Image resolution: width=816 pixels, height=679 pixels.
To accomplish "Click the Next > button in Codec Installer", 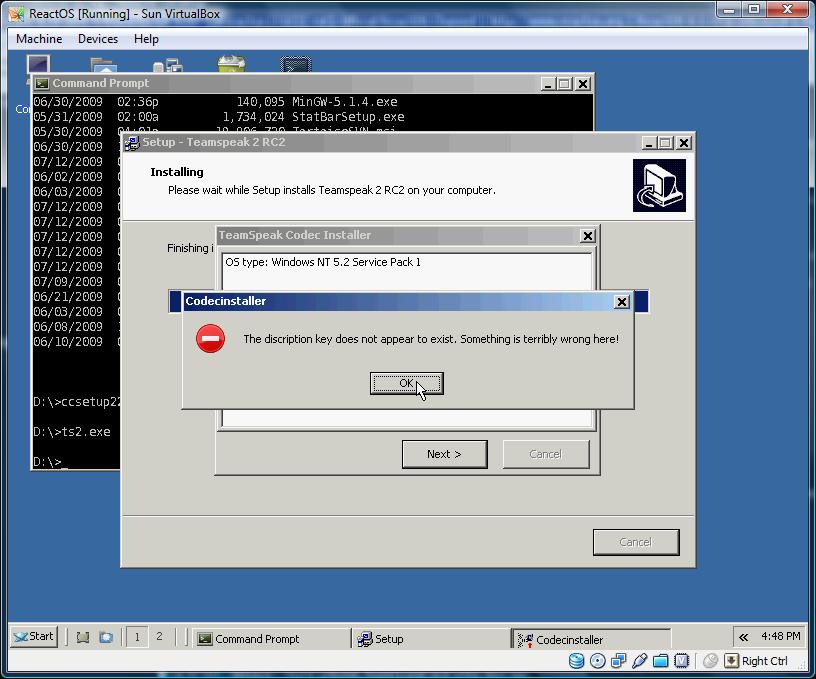I will click(x=444, y=454).
